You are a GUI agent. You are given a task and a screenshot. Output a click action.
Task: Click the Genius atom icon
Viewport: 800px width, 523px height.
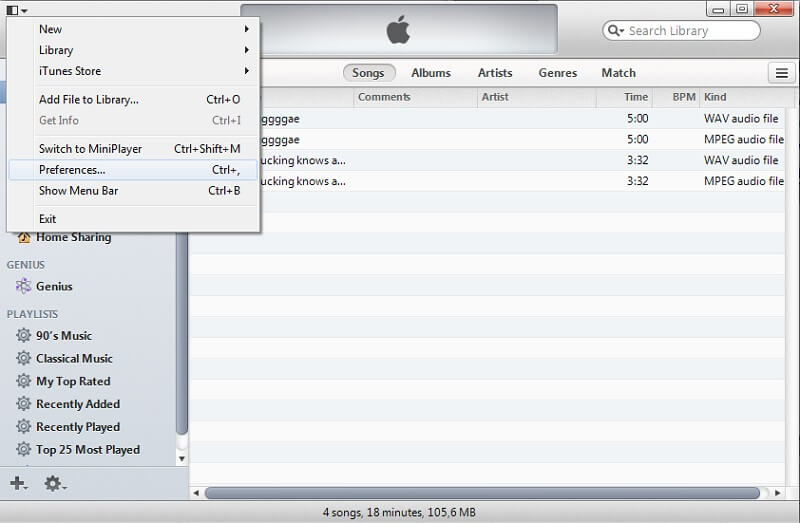point(23,286)
